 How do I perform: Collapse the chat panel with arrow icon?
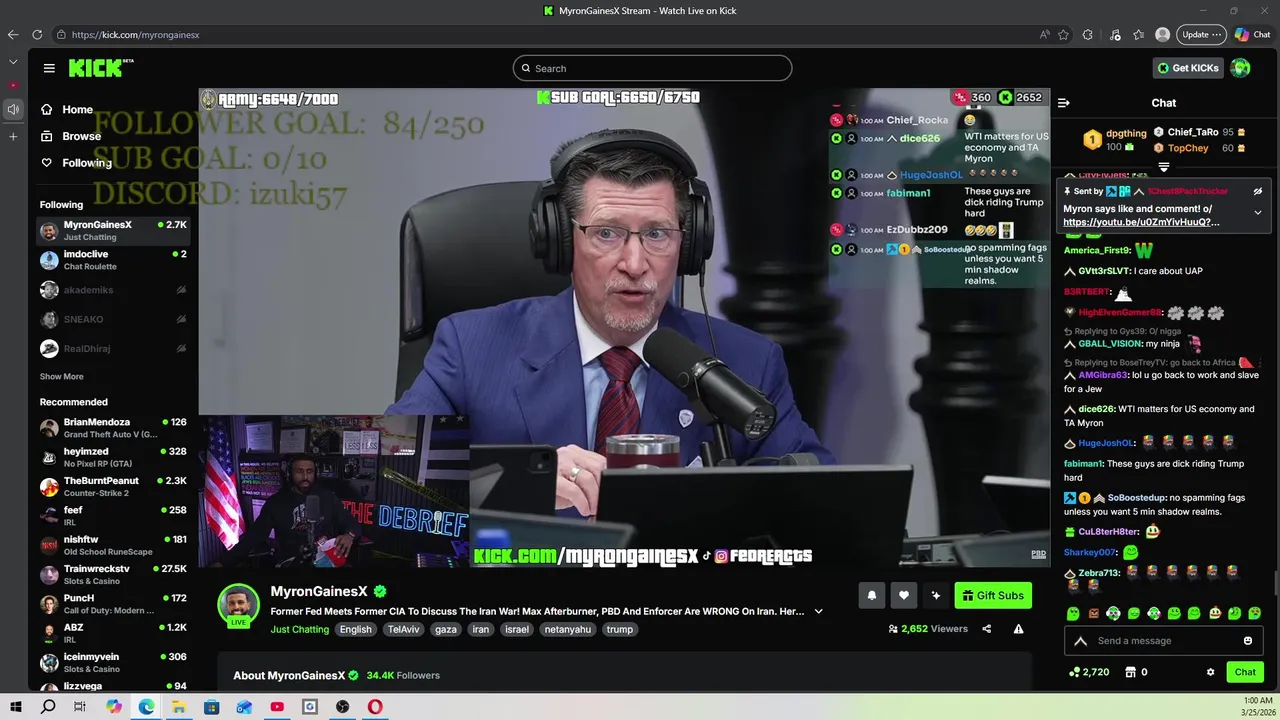[x=1064, y=103]
